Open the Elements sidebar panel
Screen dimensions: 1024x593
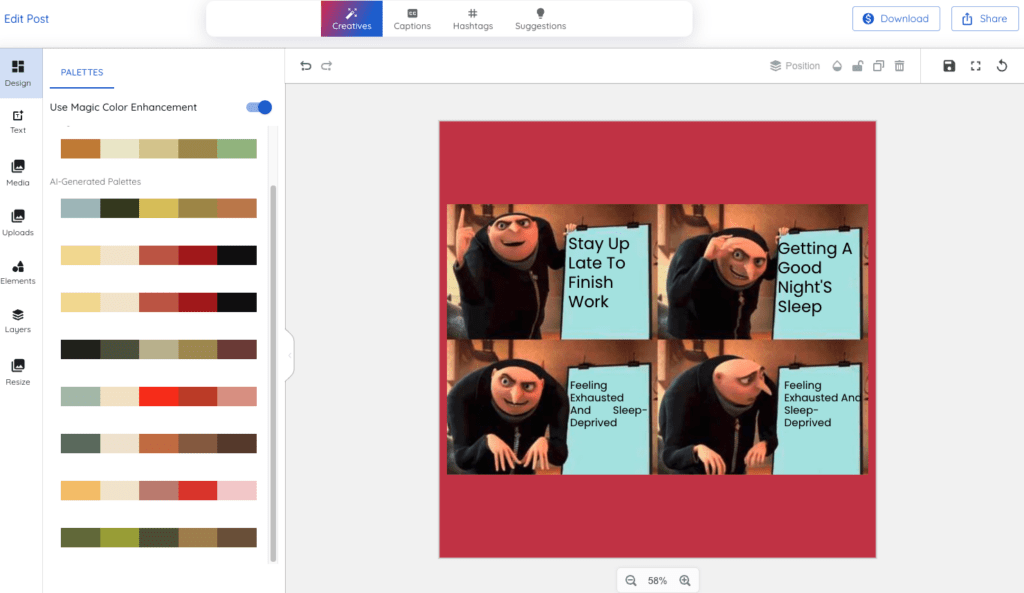(x=18, y=272)
